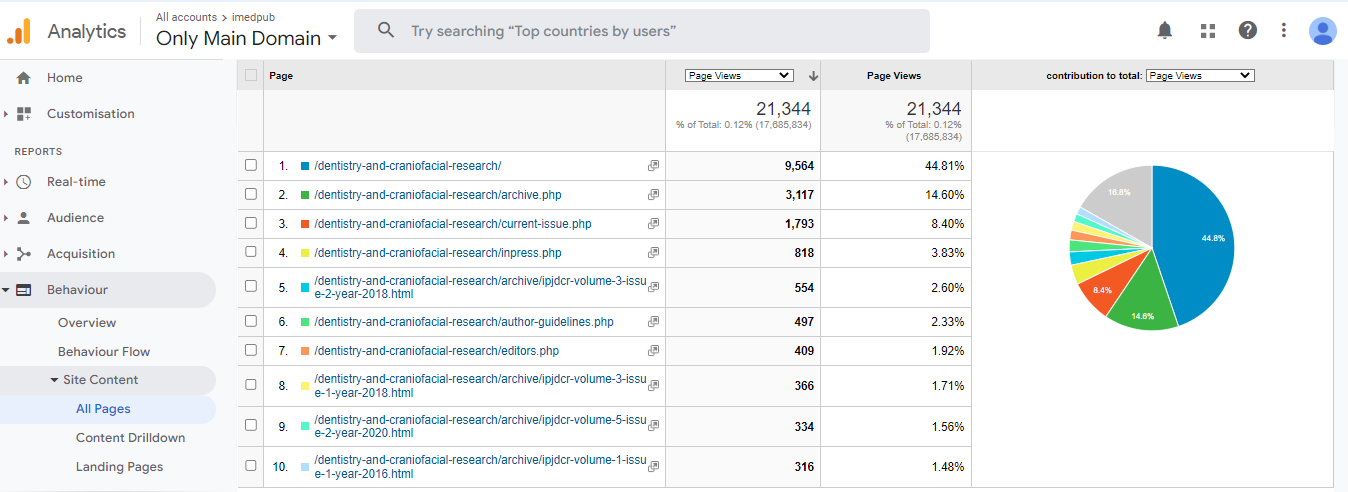Open Landing Pages report
The height and width of the screenshot is (492, 1348).
(119, 467)
